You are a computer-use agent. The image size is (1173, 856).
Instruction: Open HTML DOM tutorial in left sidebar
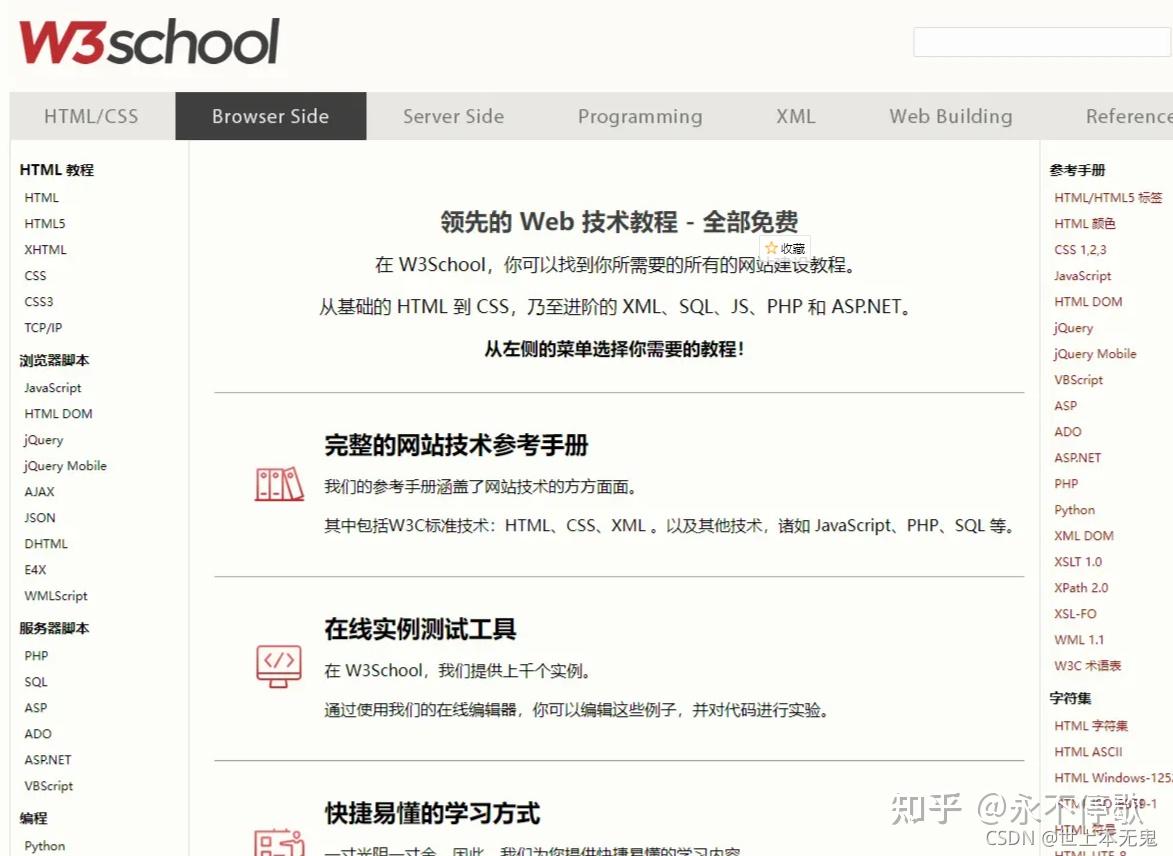click(x=58, y=414)
